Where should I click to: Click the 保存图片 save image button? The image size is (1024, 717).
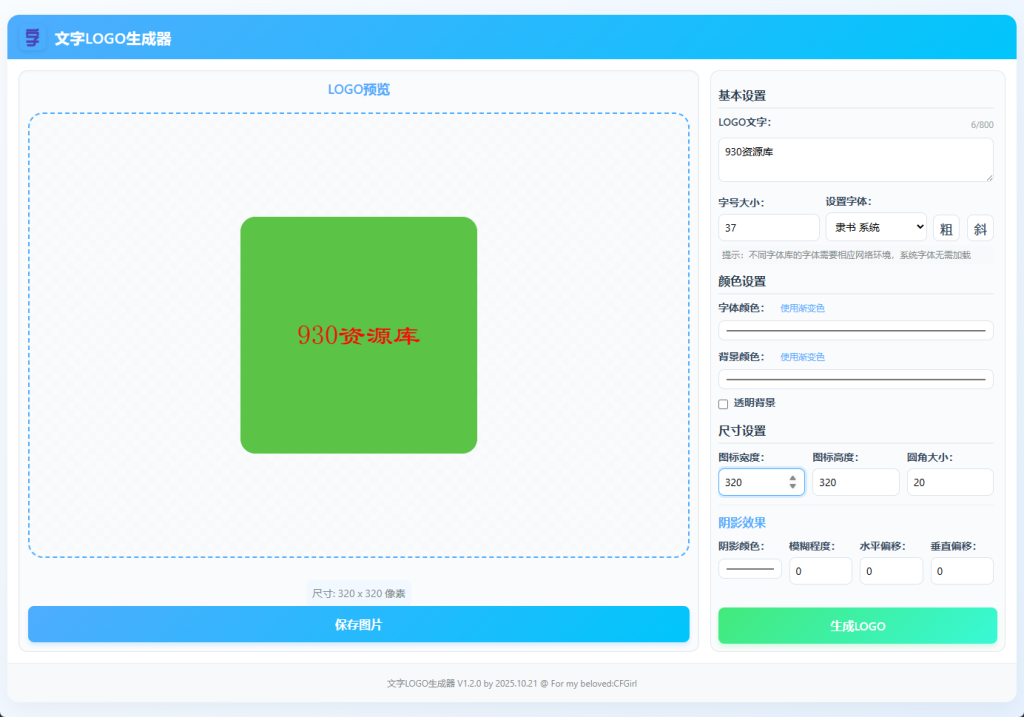[359, 623]
